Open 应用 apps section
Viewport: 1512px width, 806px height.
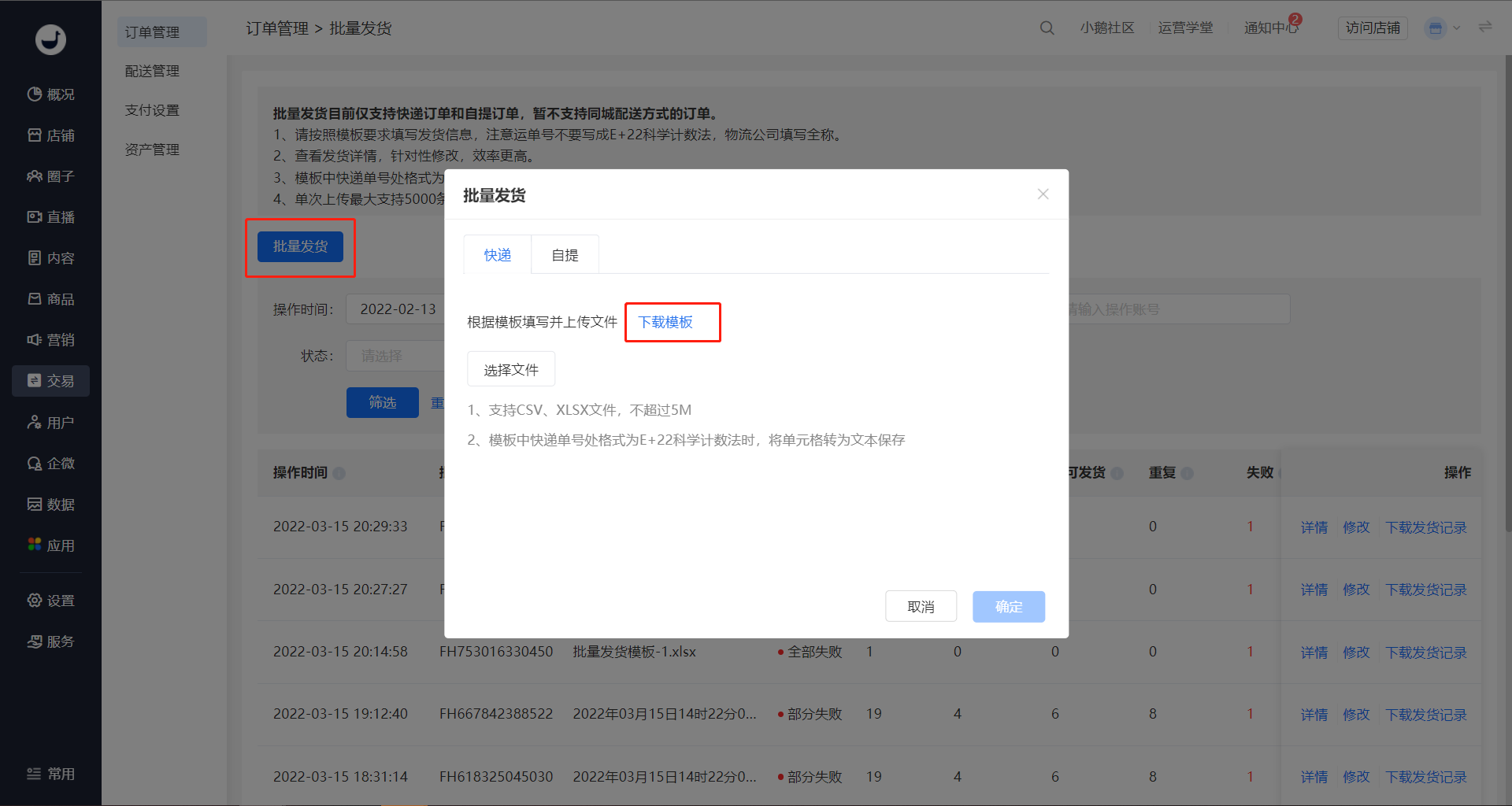pos(50,545)
